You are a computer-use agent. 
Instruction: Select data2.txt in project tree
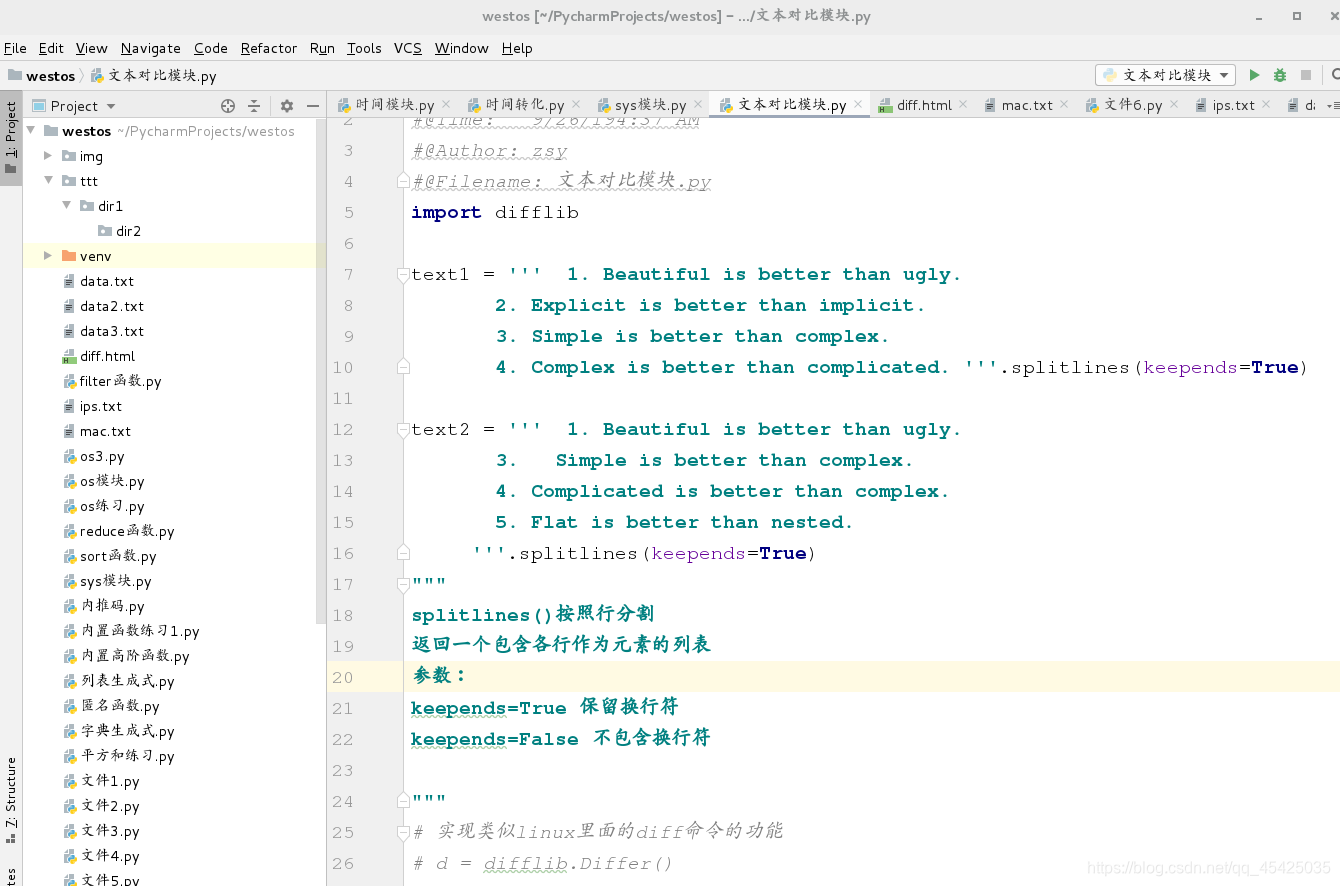click(112, 306)
